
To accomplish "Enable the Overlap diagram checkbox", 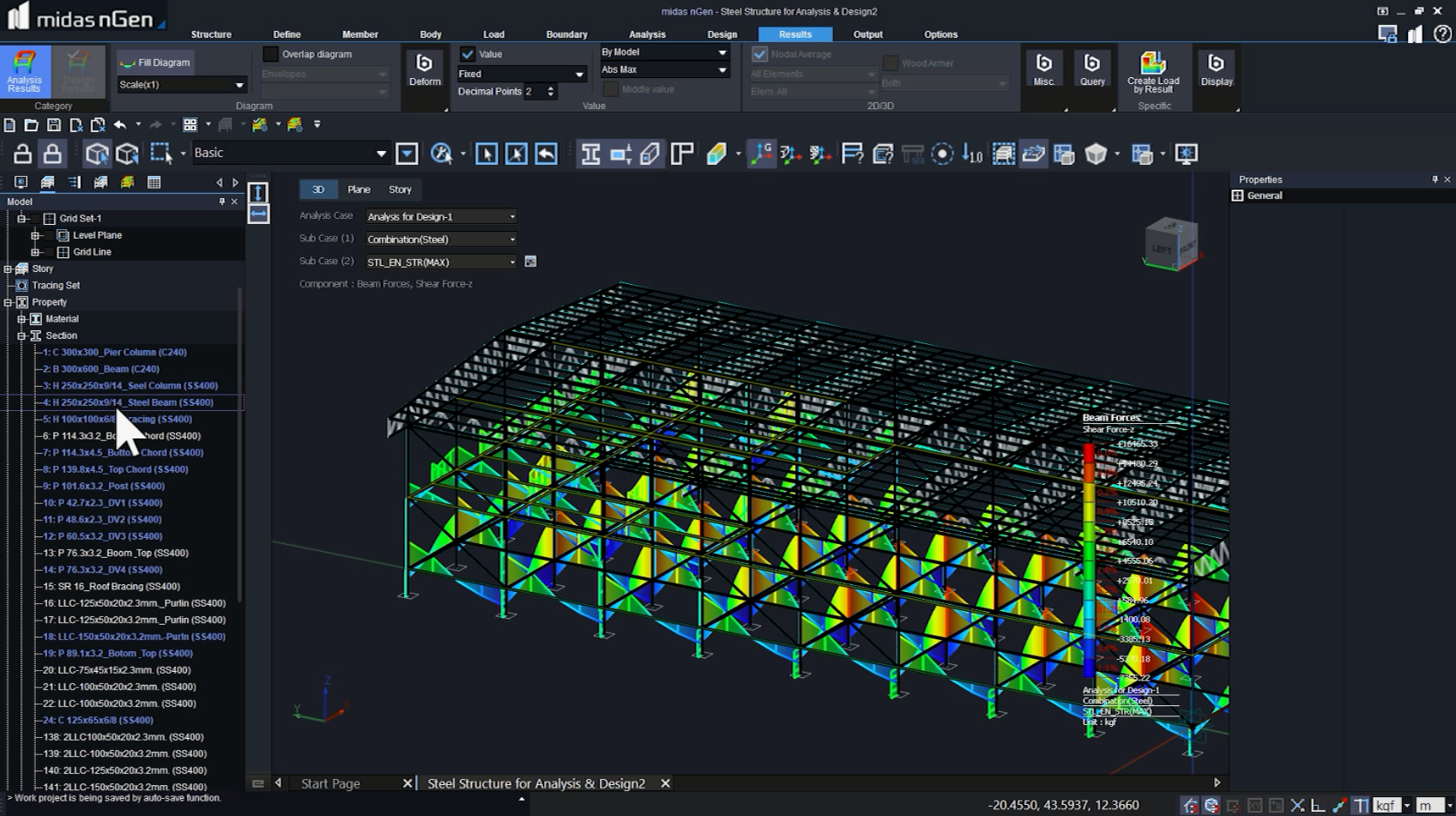I will (271, 54).
